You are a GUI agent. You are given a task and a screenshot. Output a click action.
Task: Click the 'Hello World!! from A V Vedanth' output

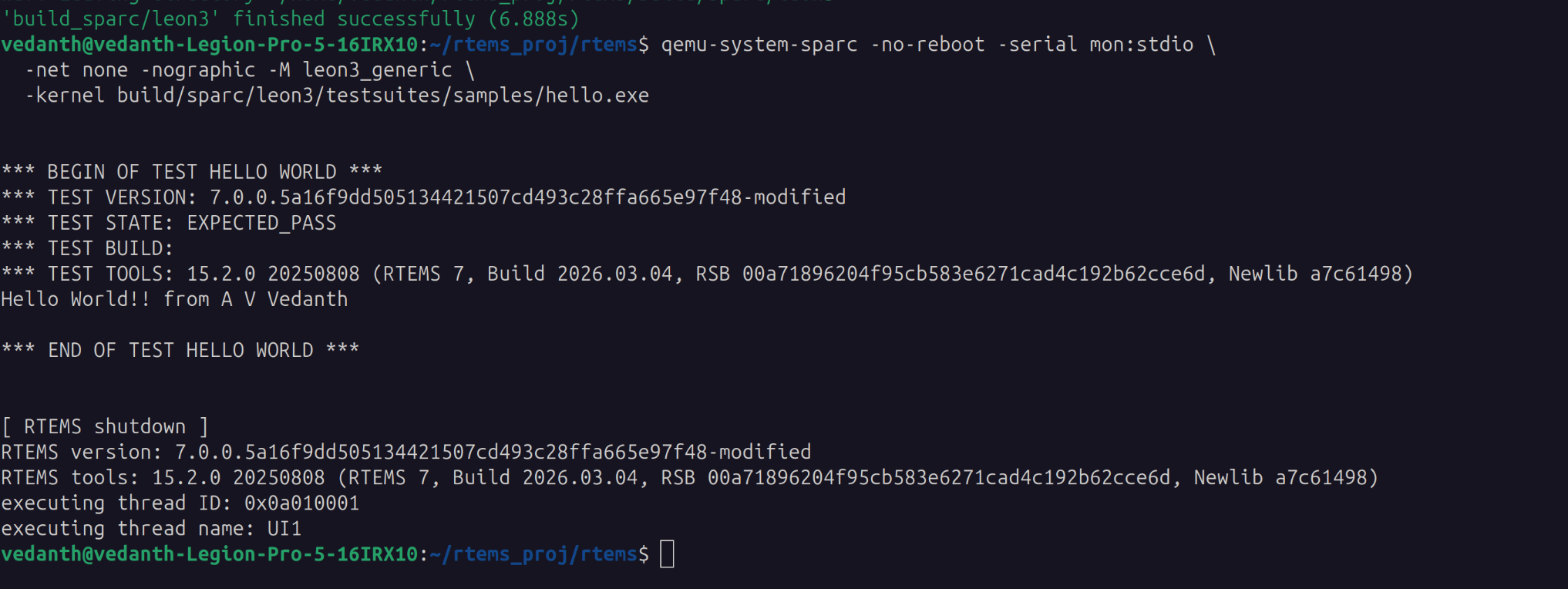[x=174, y=299]
